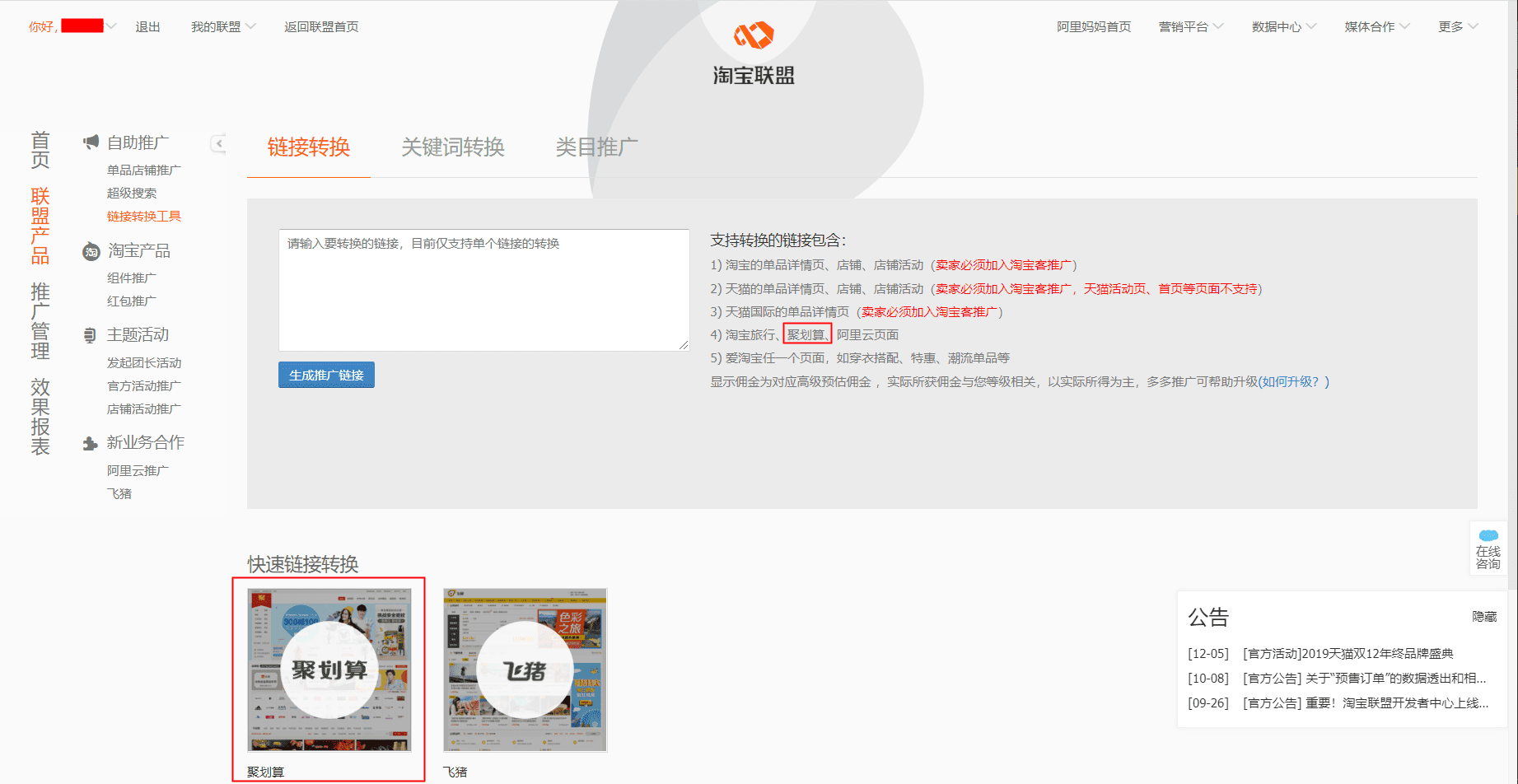
Task: Click 隐藏 to hide announcements
Action: pyautogui.click(x=1484, y=617)
